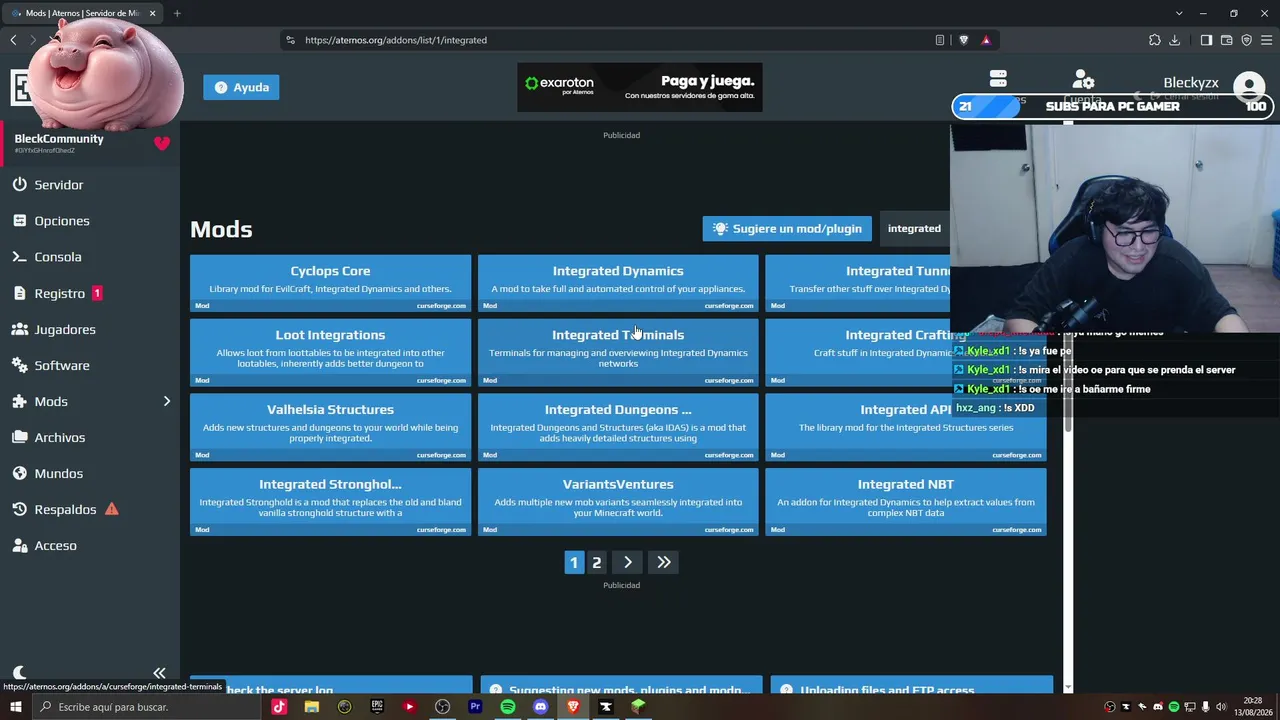Click the Windows Start button
The image size is (1280, 720).
tap(15, 707)
